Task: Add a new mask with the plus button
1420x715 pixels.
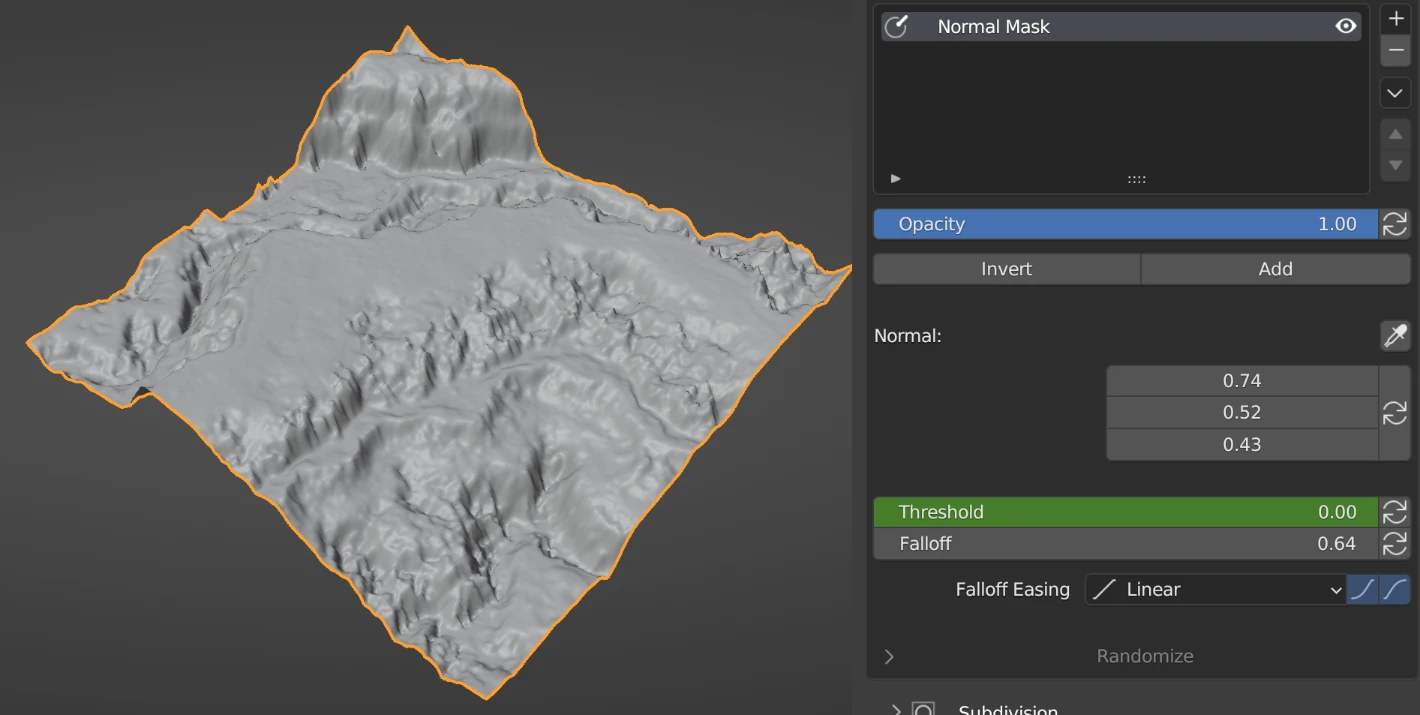Action: click(1396, 19)
